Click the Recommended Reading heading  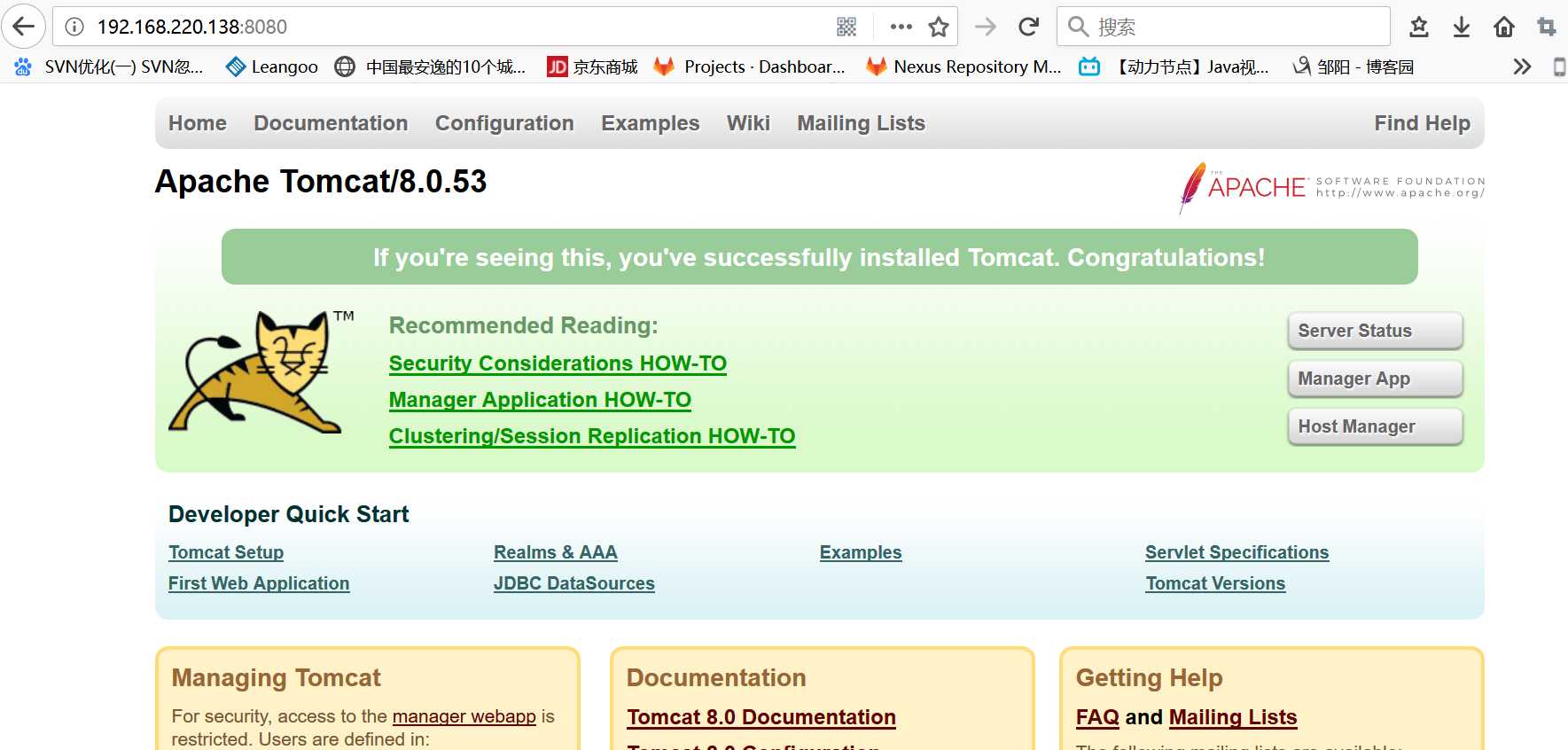click(x=524, y=325)
